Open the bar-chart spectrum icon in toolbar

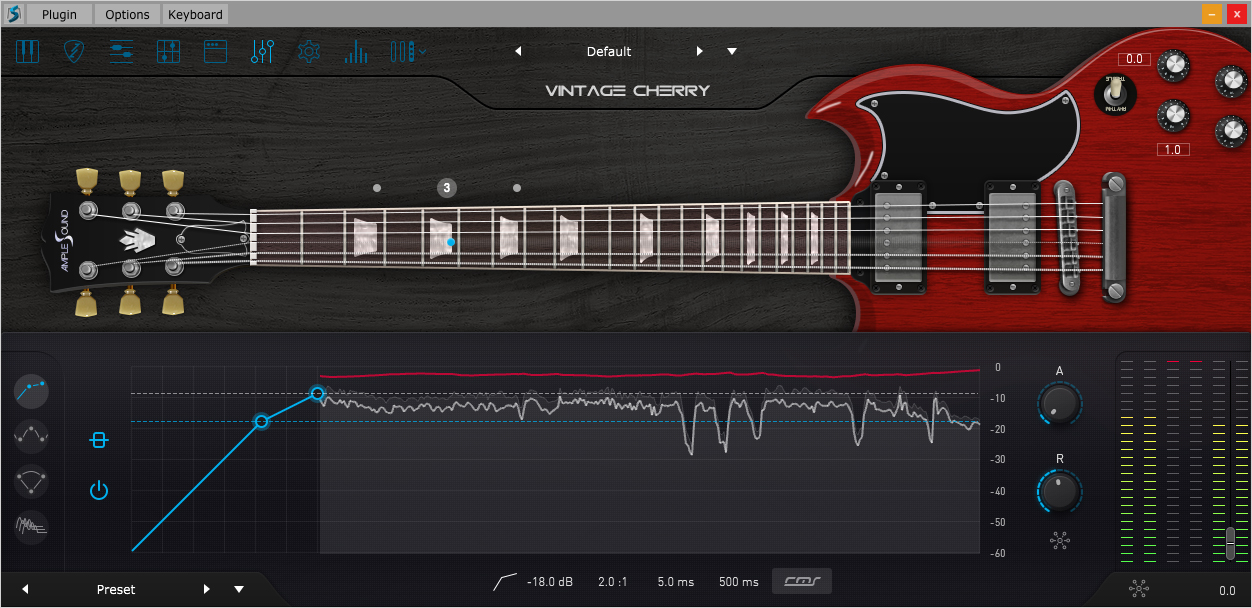(356, 52)
